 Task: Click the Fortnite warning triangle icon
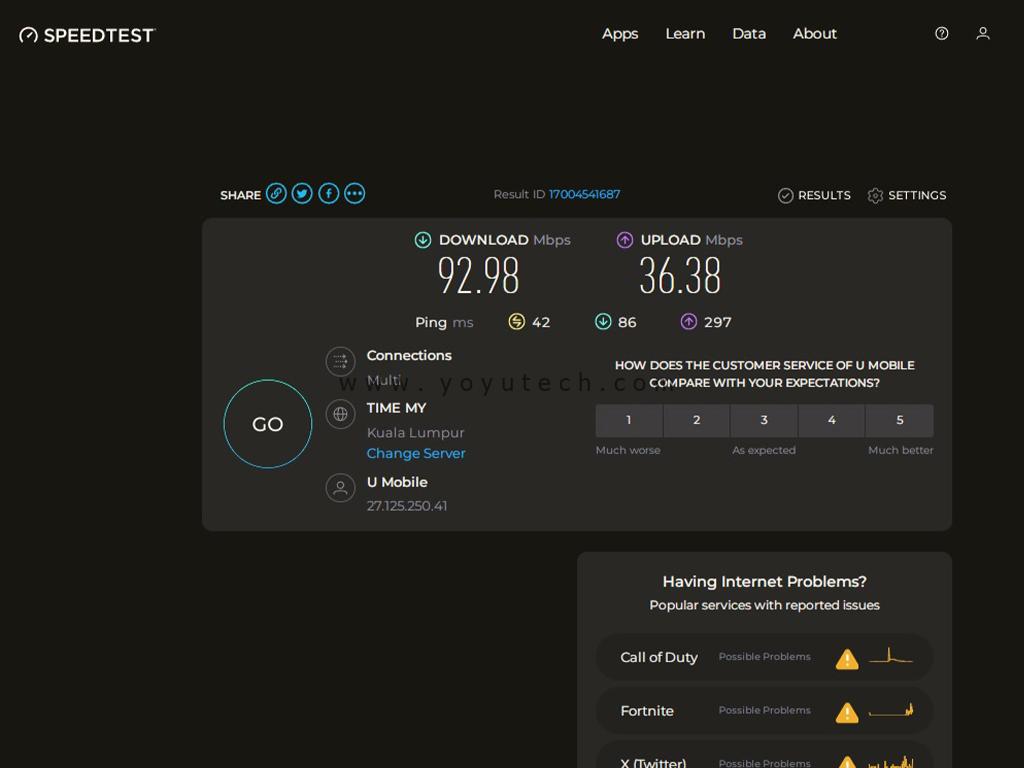tap(847, 712)
